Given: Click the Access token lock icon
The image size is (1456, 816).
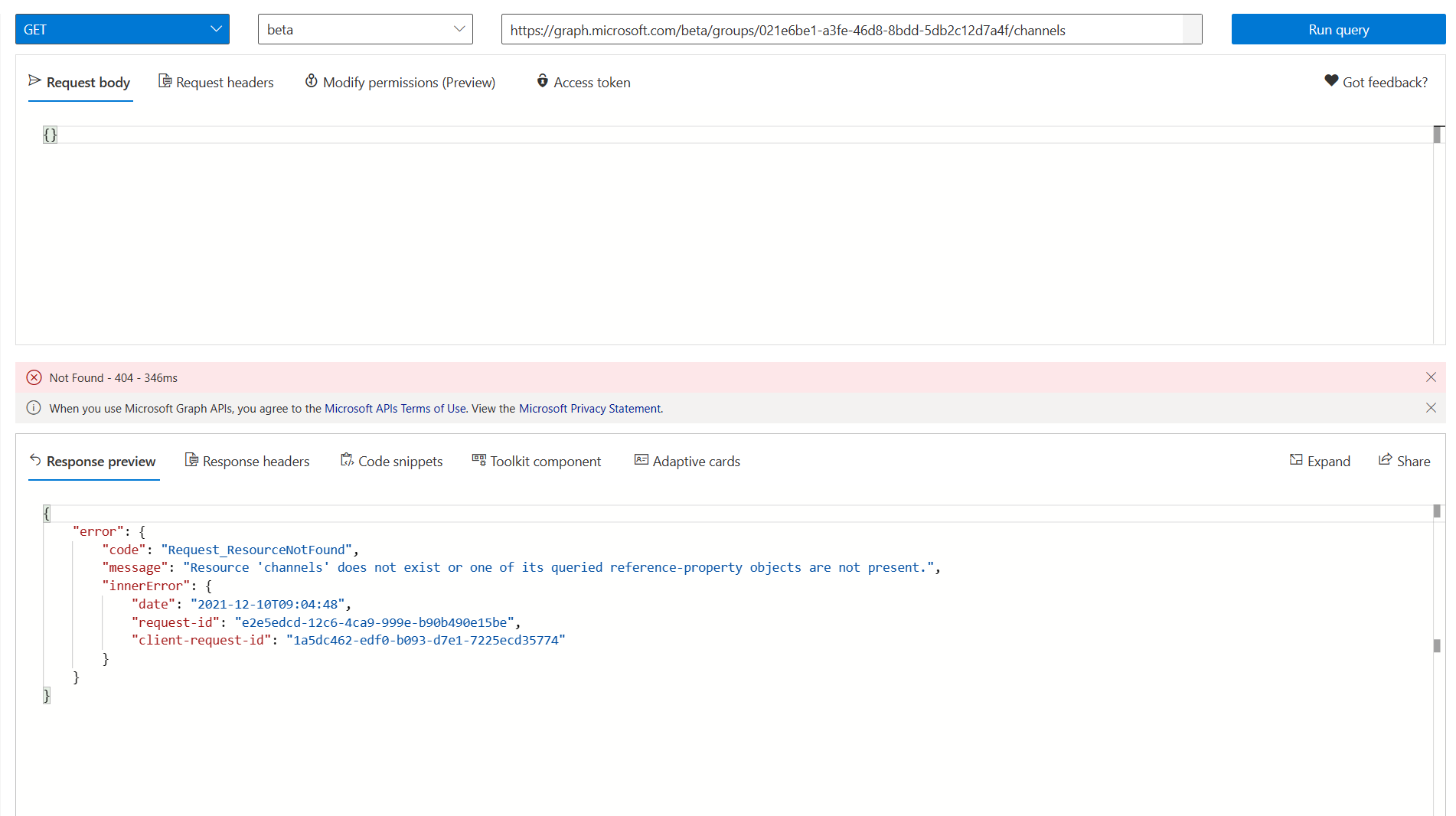Looking at the screenshot, I should point(542,80).
